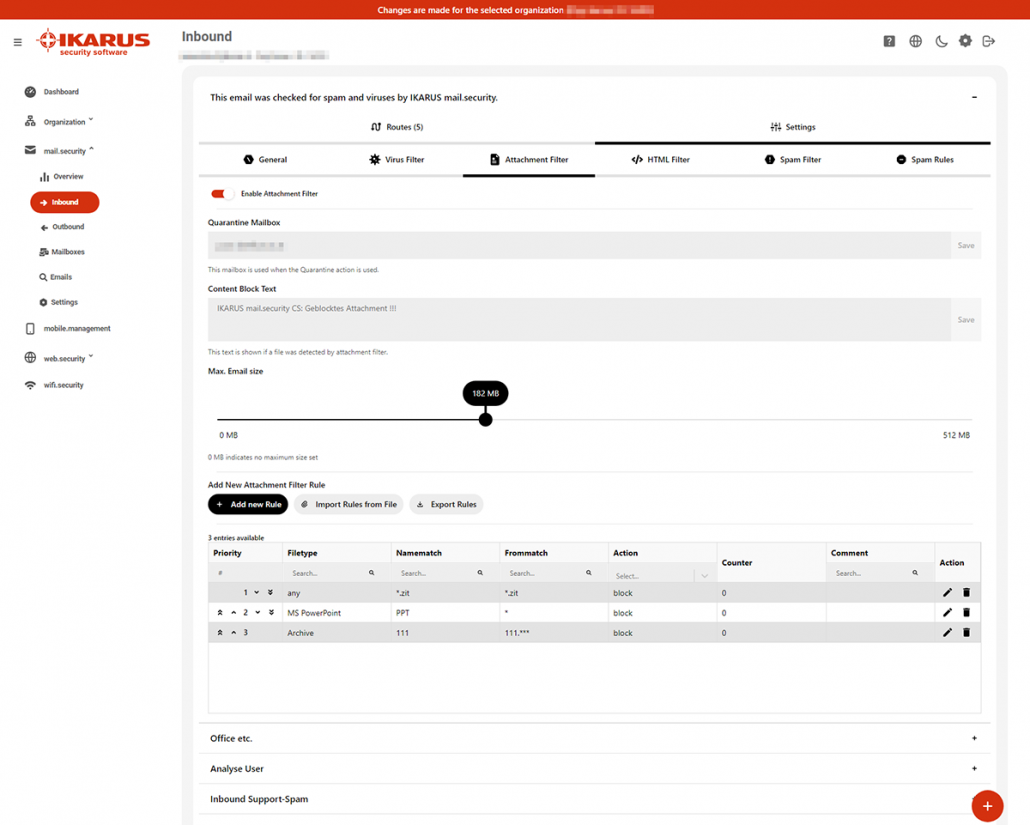The image size is (1030, 825).
Task: Open the Action filter Select dropdown
Action: click(662, 575)
